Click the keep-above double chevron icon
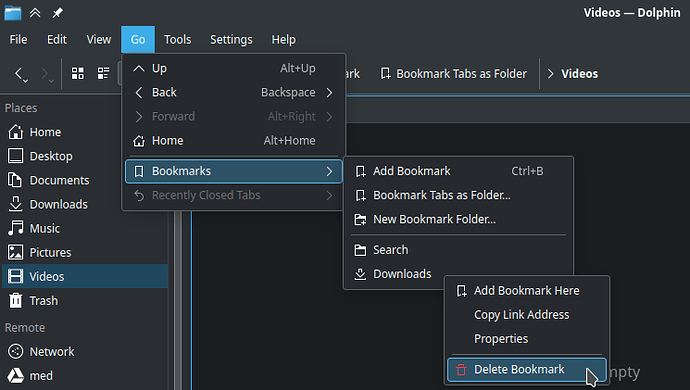This screenshot has width=690, height=390. tap(35, 13)
